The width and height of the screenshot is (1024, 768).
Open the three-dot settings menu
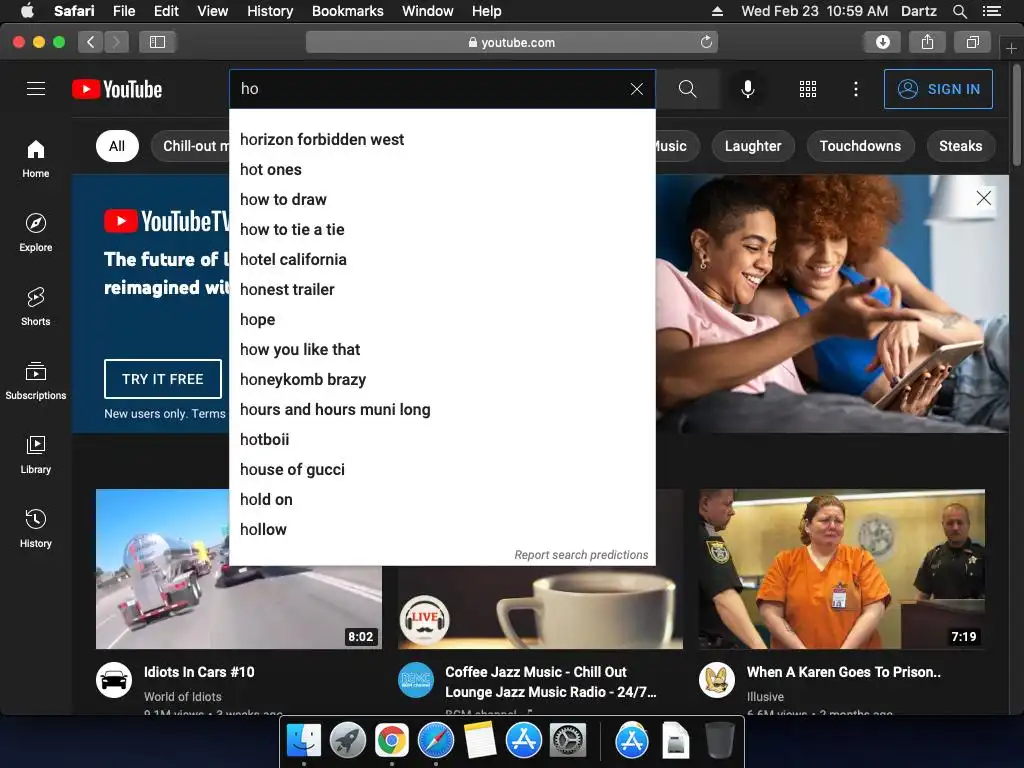coord(856,89)
